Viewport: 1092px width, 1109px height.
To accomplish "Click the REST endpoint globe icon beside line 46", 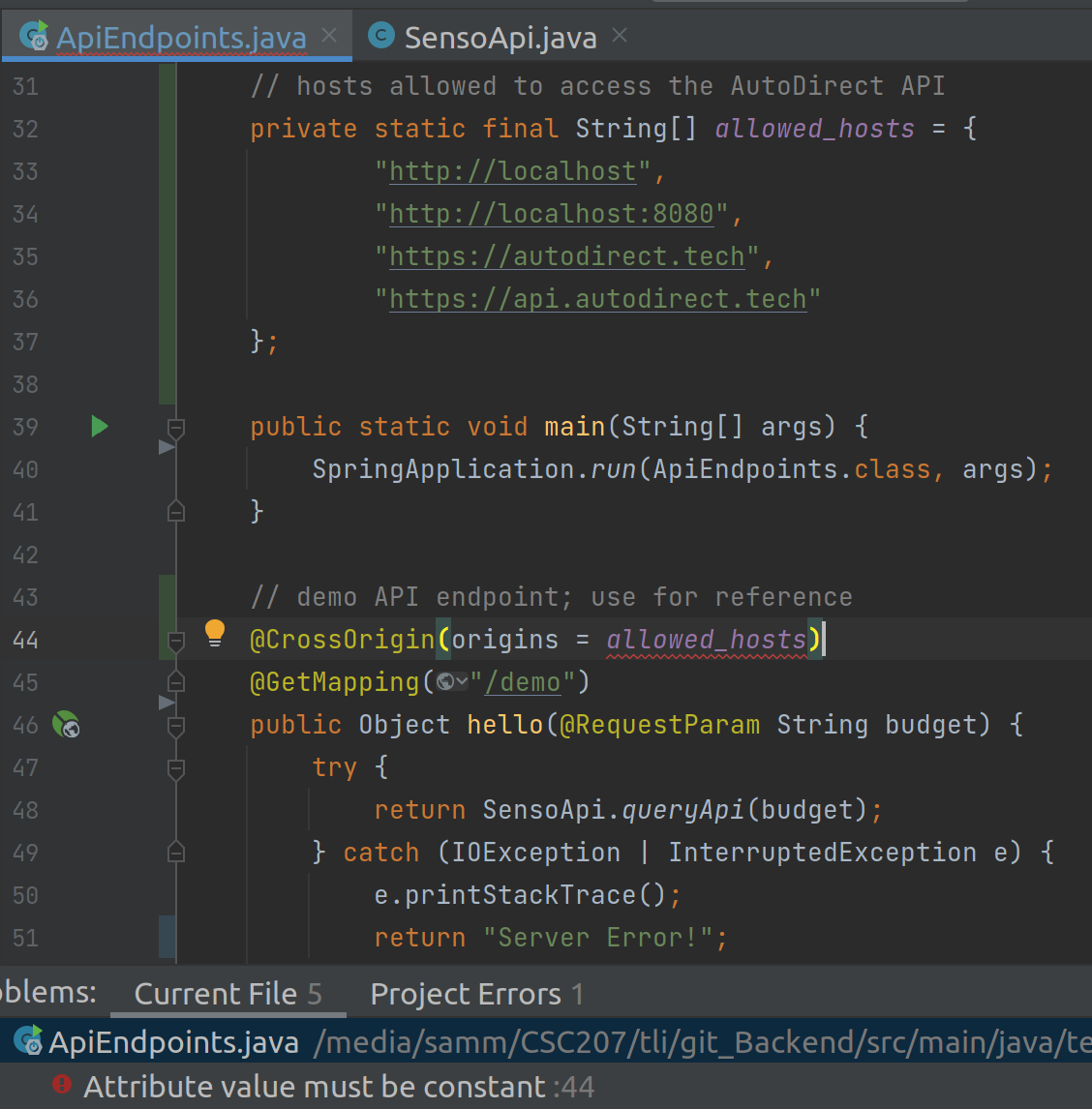I will click(x=65, y=724).
